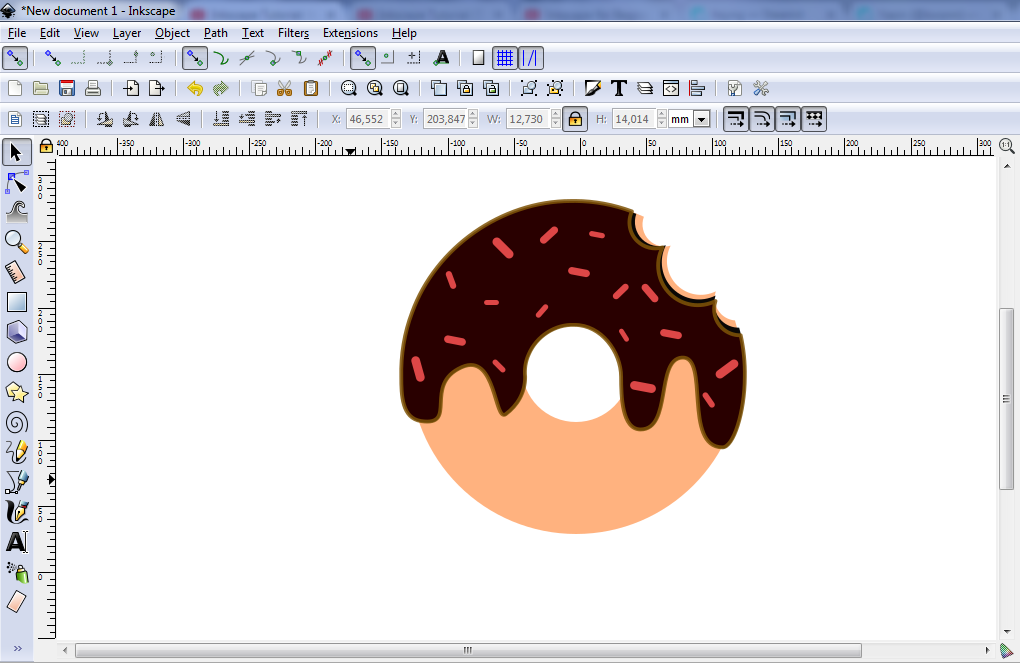
Task: Open the Fill and Stroke dialog
Action: pos(593,88)
